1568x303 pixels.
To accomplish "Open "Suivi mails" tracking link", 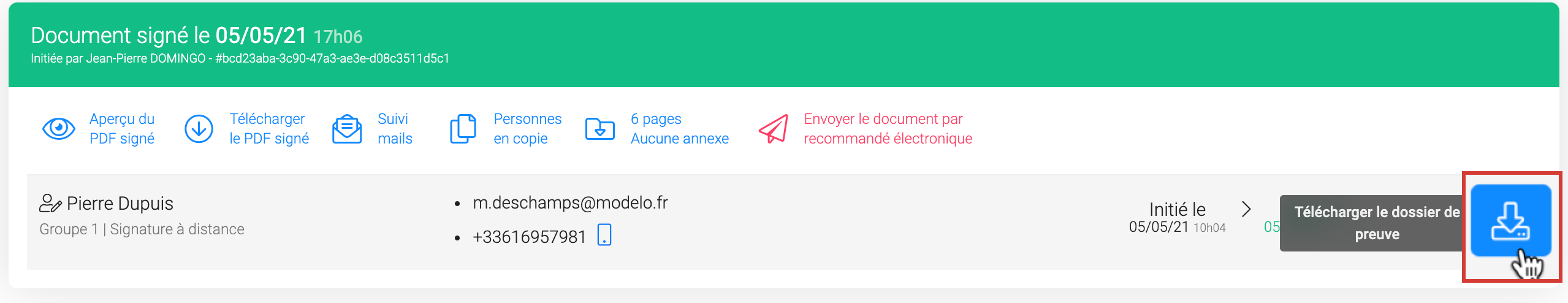I will tap(395, 129).
